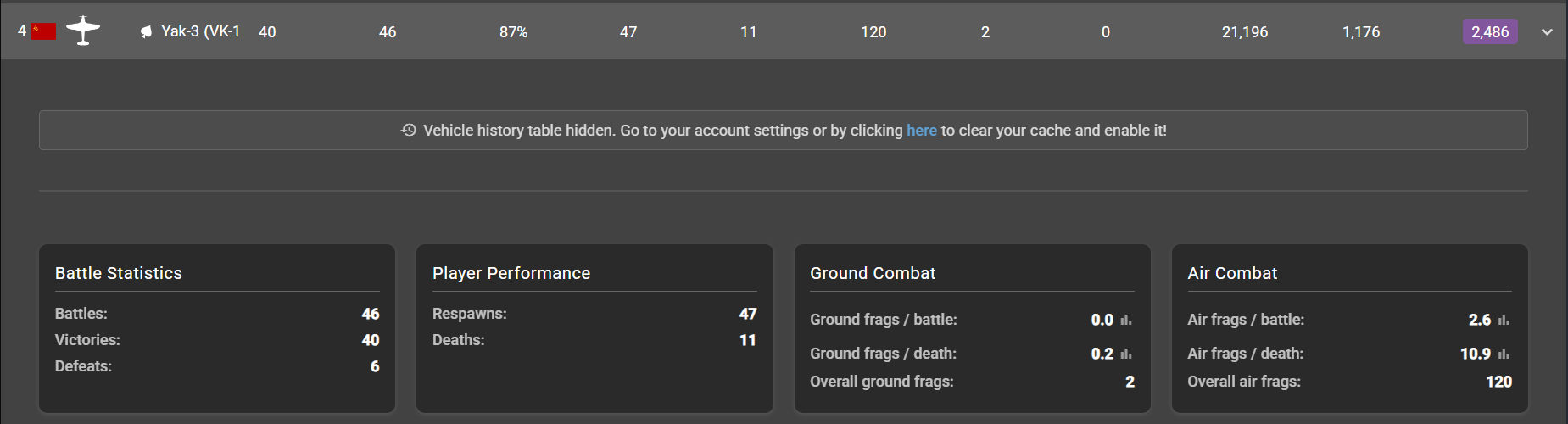
Task: Click the white aircraft silhouette icon
Action: [83, 31]
